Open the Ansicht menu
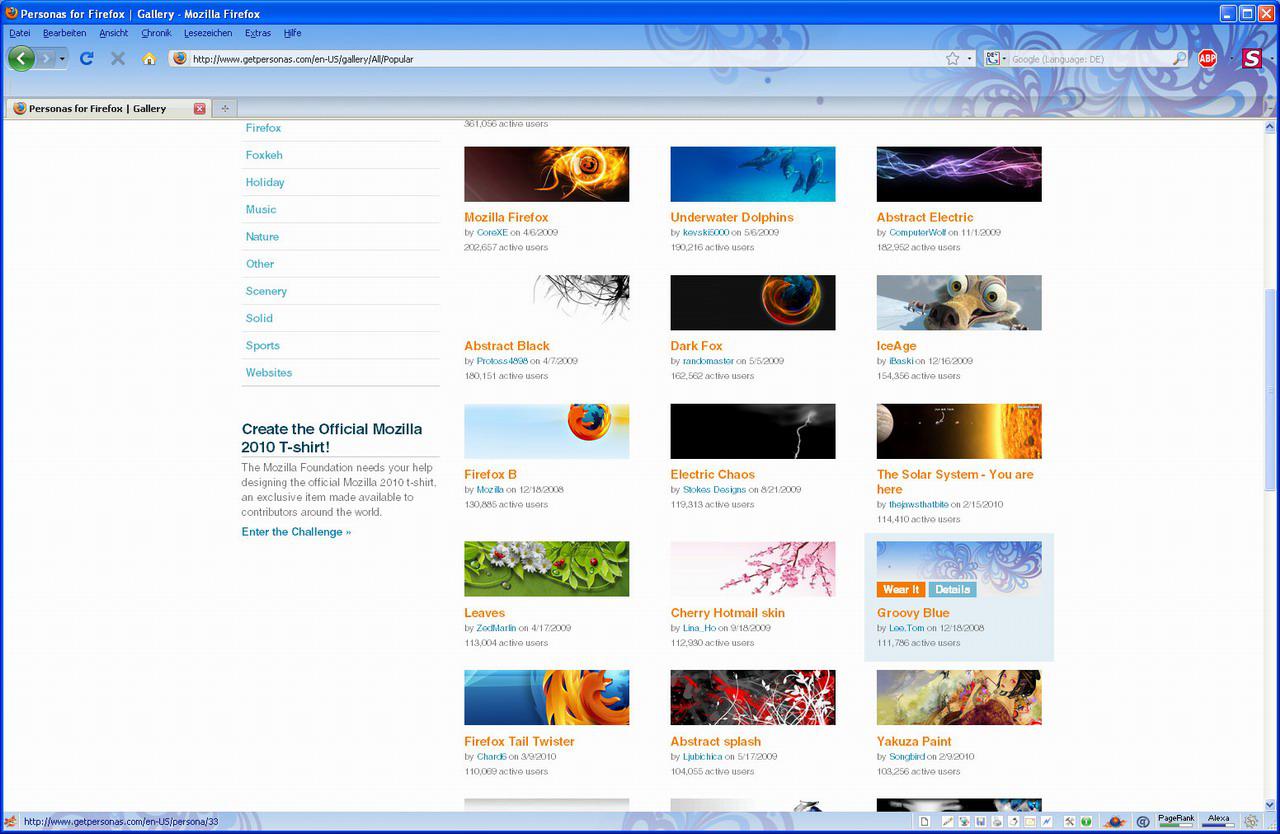 [x=114, y=33]
